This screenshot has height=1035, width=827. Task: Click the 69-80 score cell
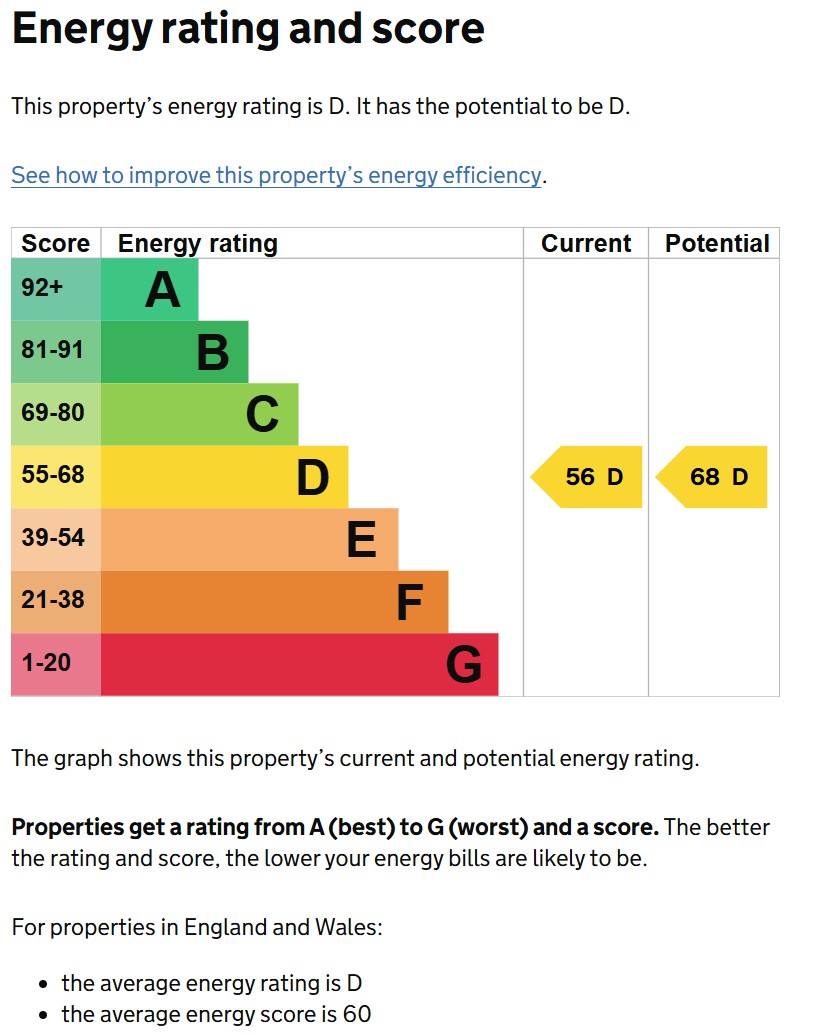tap(56, 414)
